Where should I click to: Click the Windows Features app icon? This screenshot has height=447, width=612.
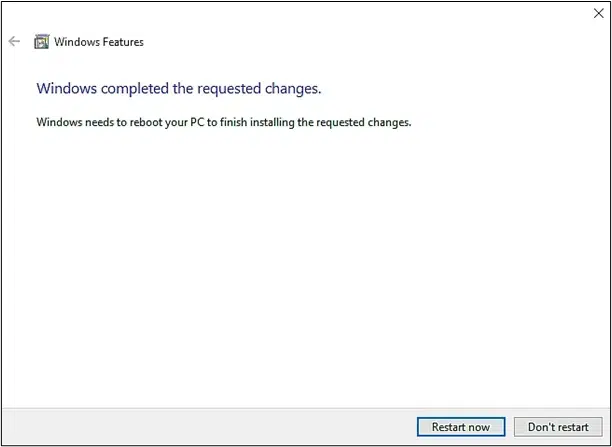click(41, 41)
